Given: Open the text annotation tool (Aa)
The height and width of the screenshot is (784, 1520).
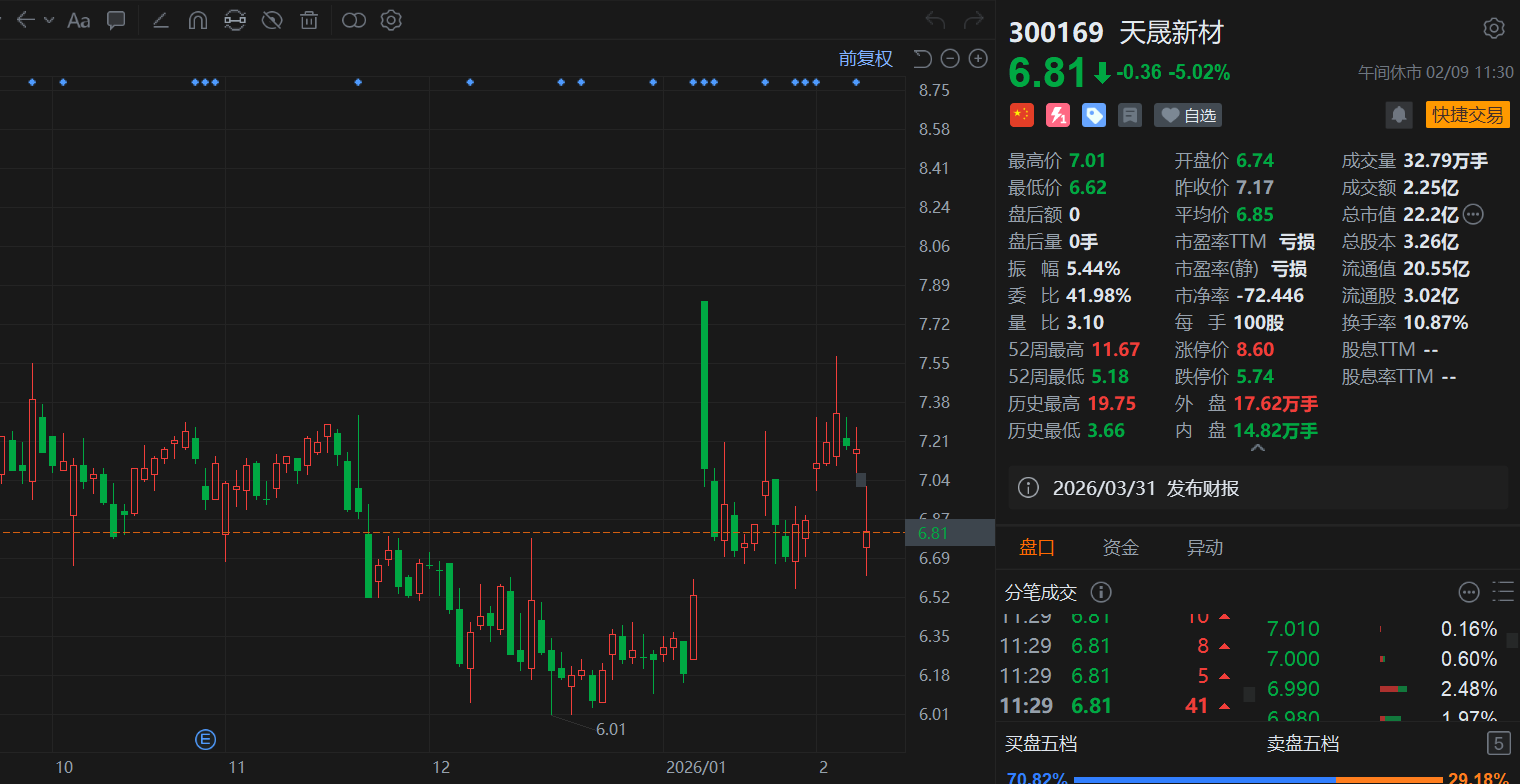Looking at the screenshot, I should point(79,20).
